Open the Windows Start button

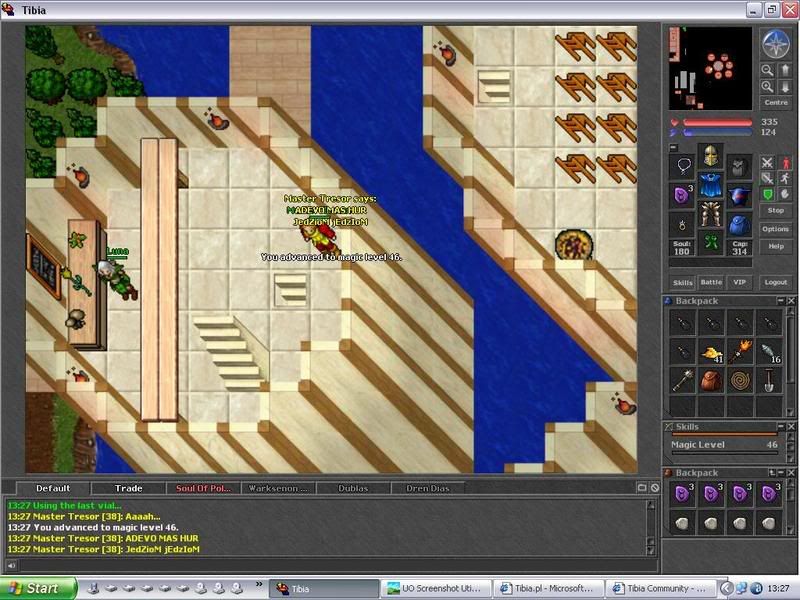coord(39,588)
